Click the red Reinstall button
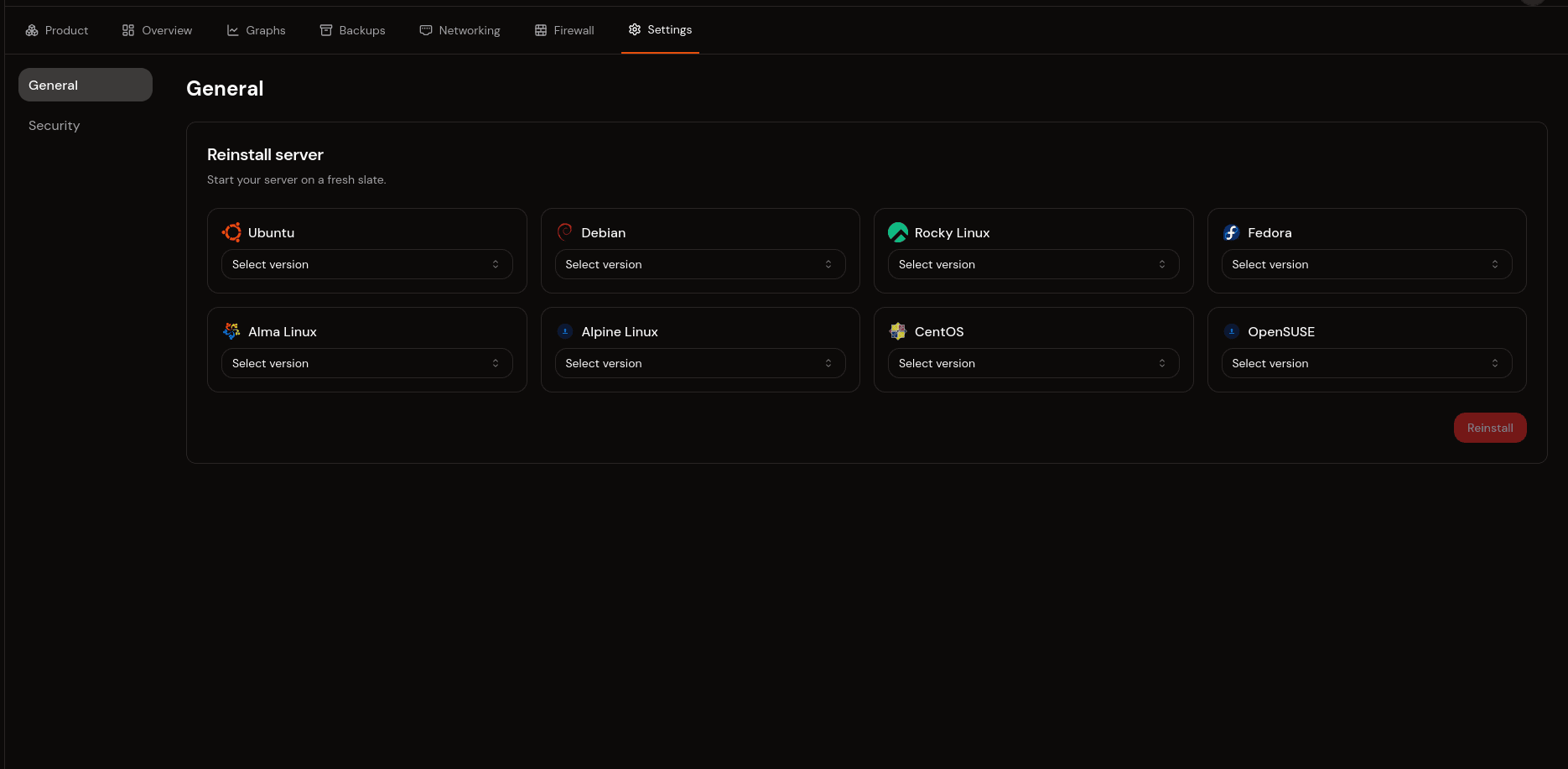 click(x=1490, y=428)
